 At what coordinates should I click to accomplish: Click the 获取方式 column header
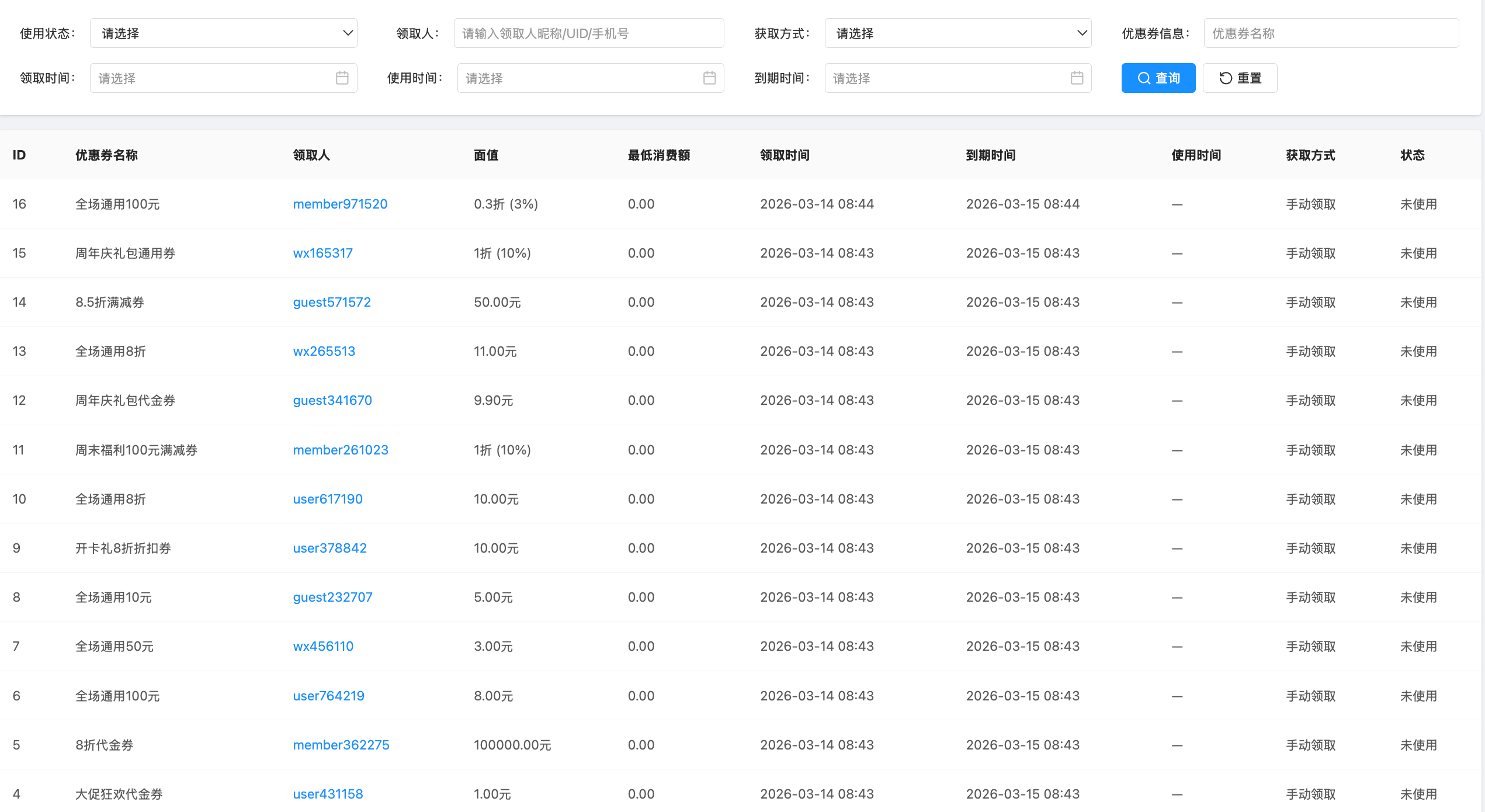[x=1310, y=155]
